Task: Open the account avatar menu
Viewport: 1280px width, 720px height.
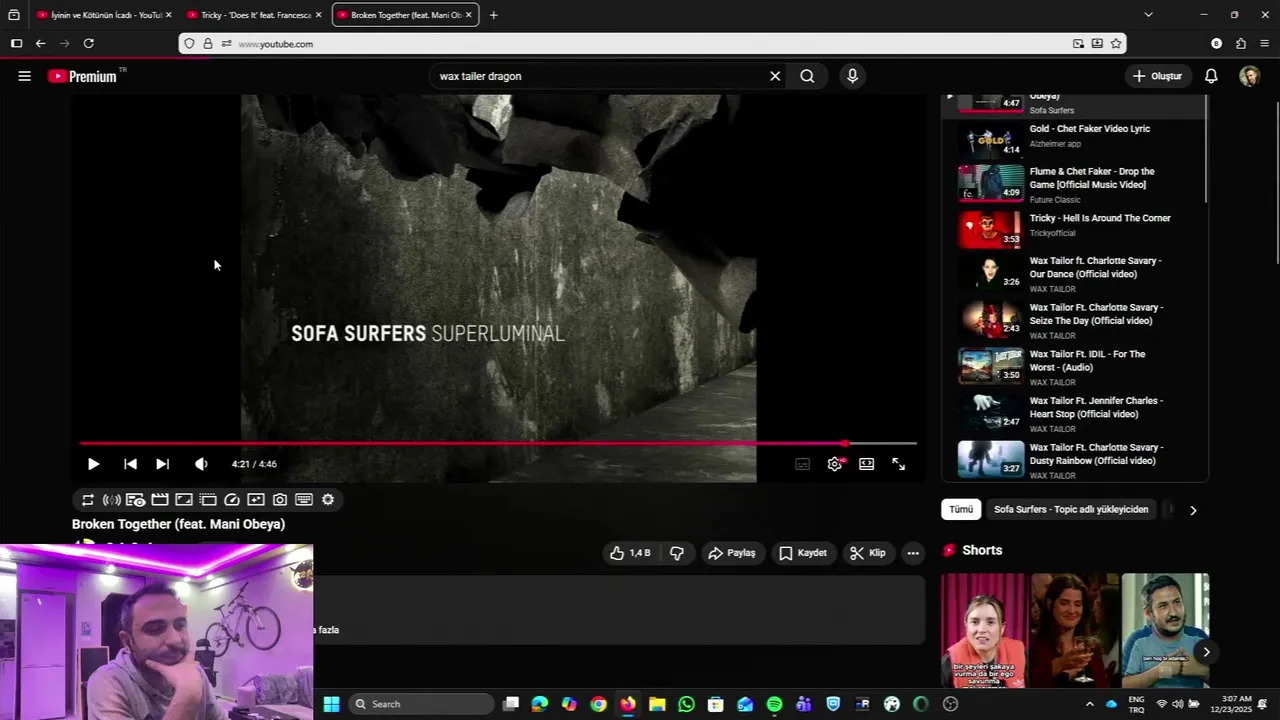Action: pos(1249,76)
